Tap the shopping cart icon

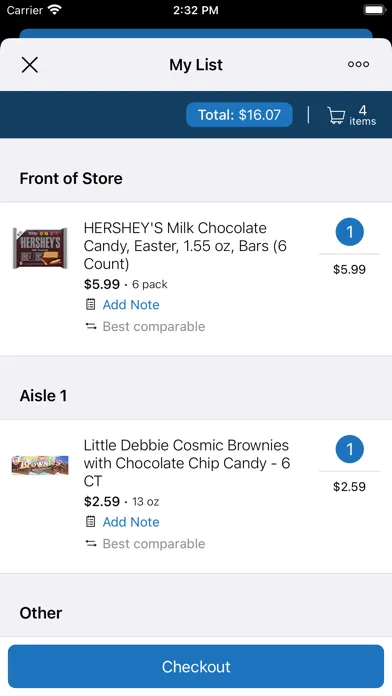[336, 115]
